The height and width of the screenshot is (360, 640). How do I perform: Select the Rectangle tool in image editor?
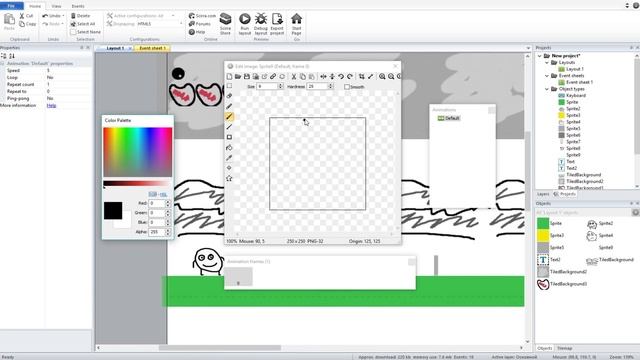point(229,137)
